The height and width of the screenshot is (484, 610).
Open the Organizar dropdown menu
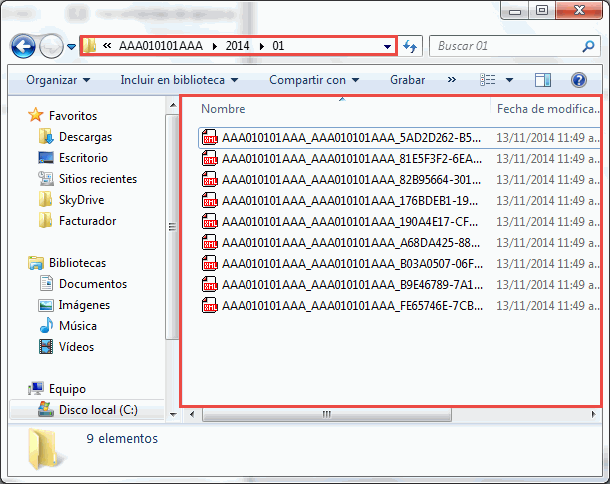click(58, 80)
